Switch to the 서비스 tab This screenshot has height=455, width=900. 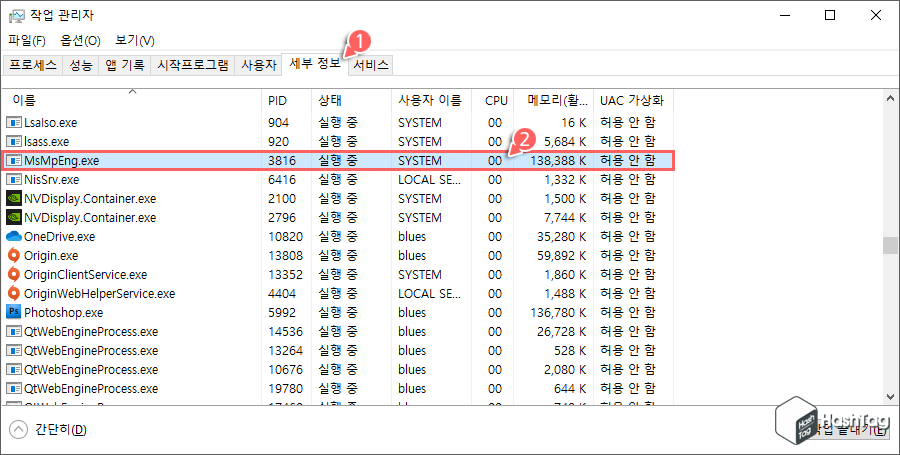(x=371, y=65)
